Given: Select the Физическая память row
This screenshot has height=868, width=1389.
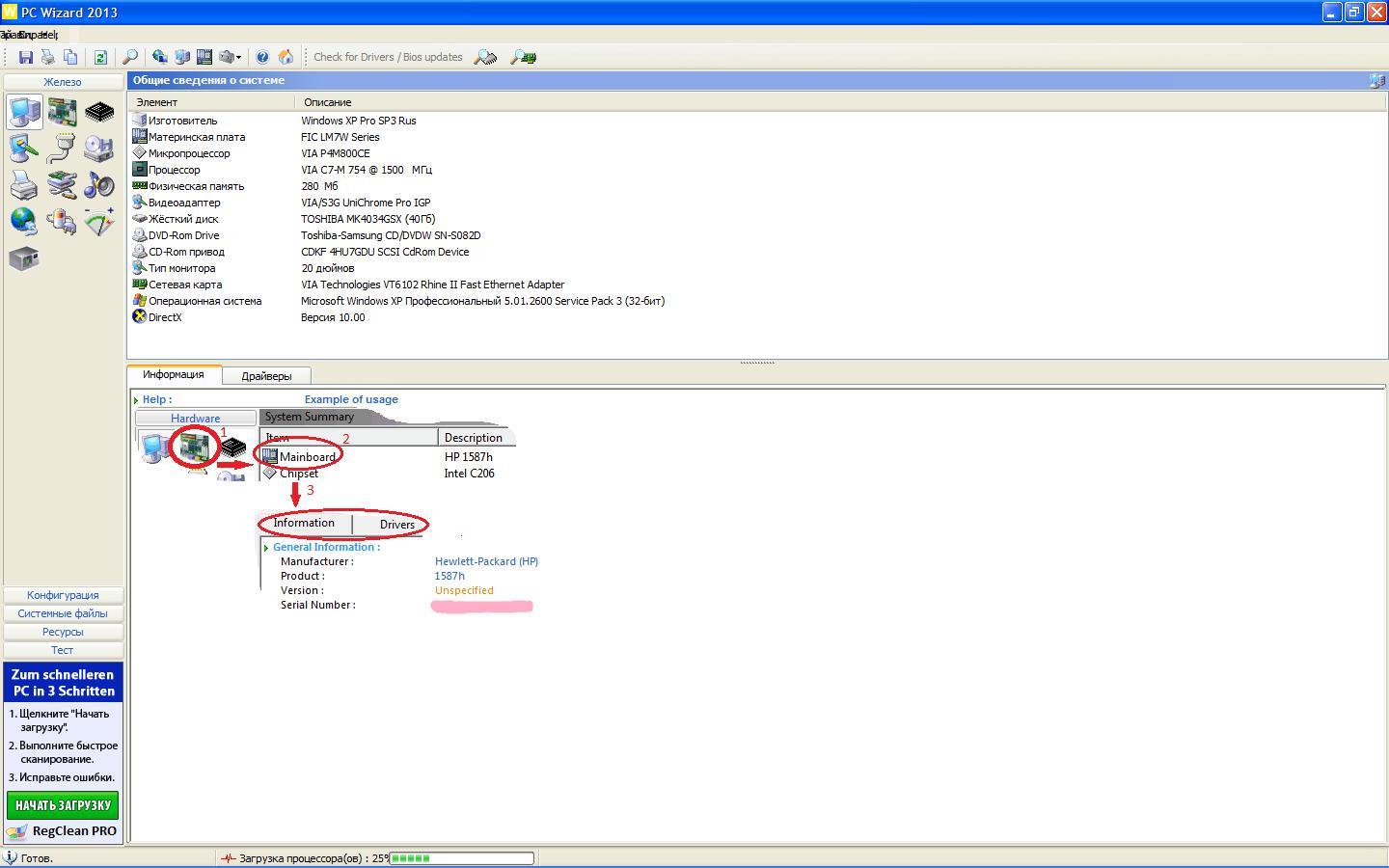Looking at the screenshot, I should (757, 186).
